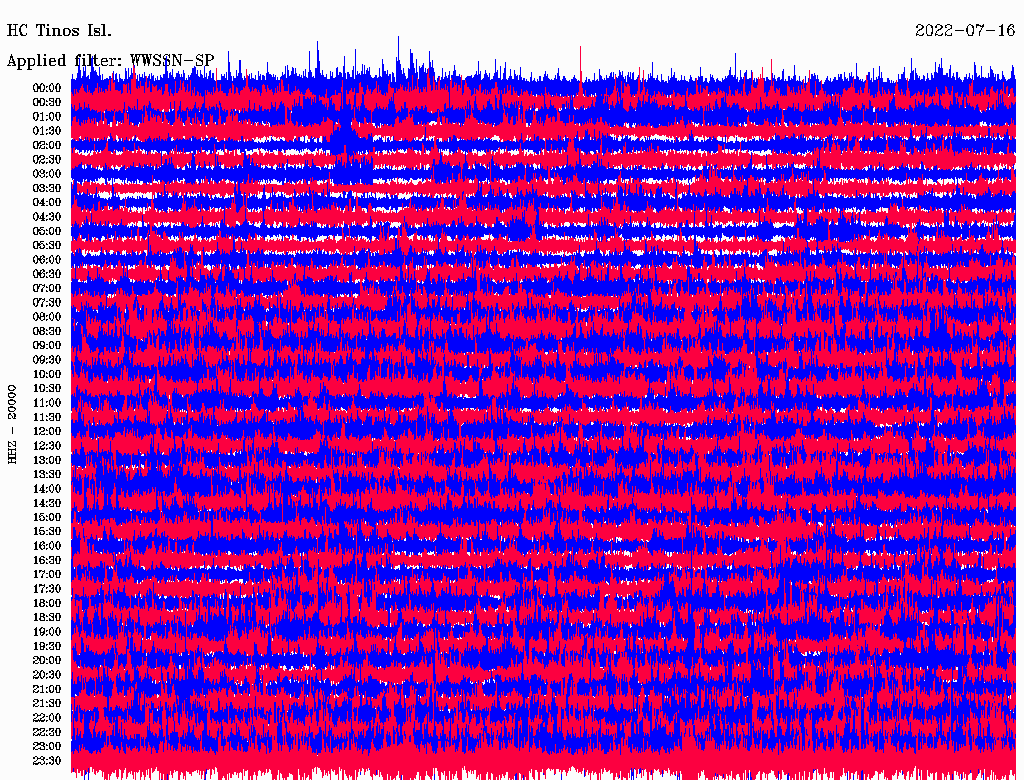Select the 04:00 time label
This screenshot has width=1024, height=780.
tap(47, 203)
